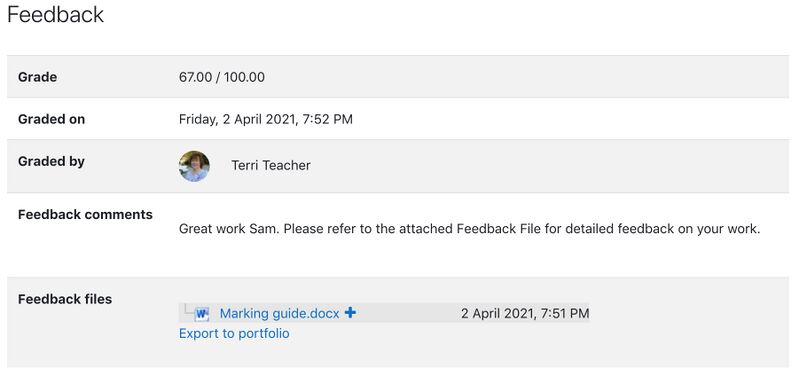Click the Export to portfolio link
Image resolution: width=799 pixels, height=376 pixels.
point(234,334)
